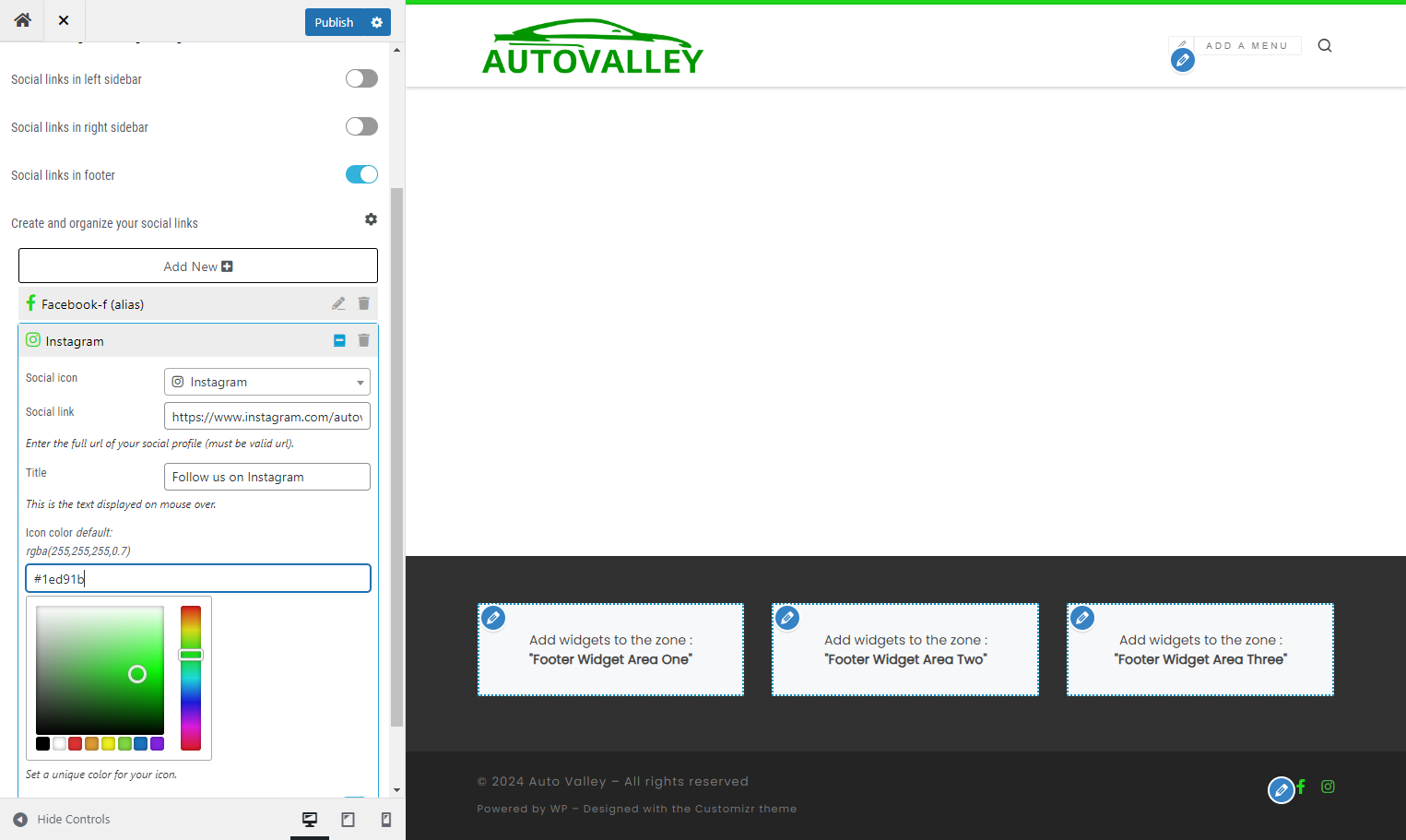Go to customizer home icon
The height and width of the screenshot is (840, 1406).
(x=22, y=20)
